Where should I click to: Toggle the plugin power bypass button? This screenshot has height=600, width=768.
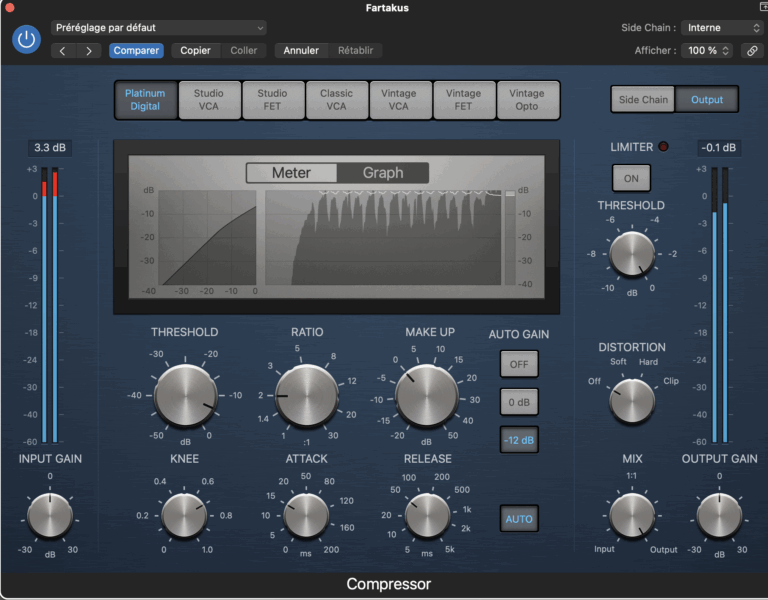coord(27,39)
